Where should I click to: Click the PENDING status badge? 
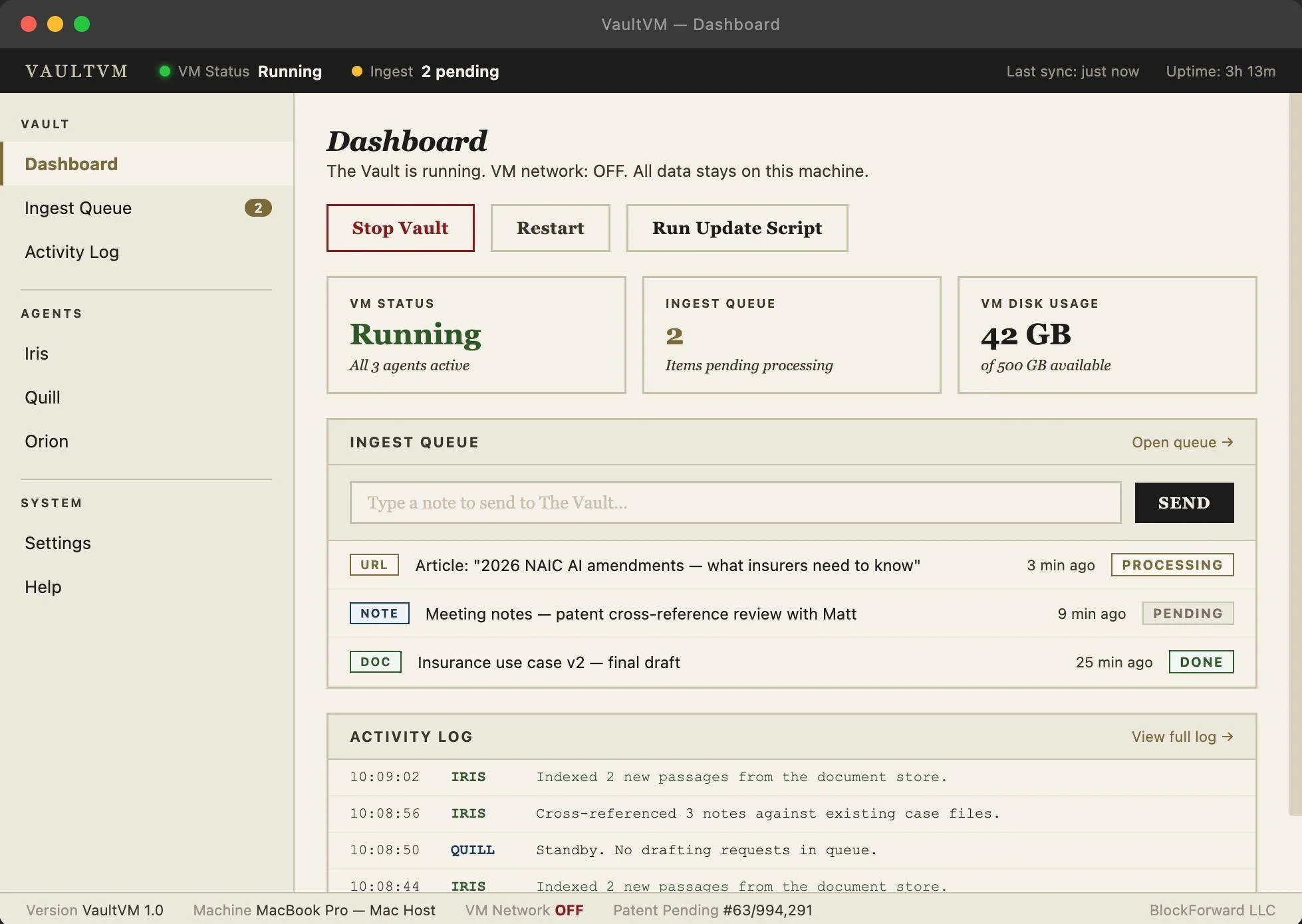point(1188,614)
